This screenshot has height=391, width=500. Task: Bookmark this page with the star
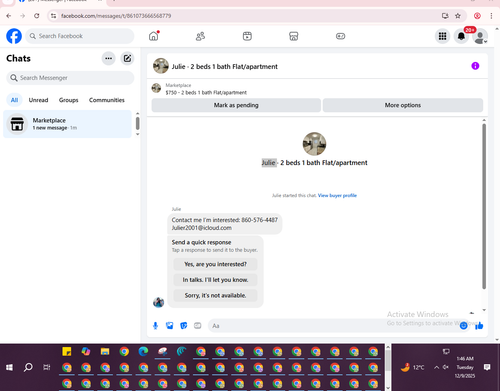(458, 16)
